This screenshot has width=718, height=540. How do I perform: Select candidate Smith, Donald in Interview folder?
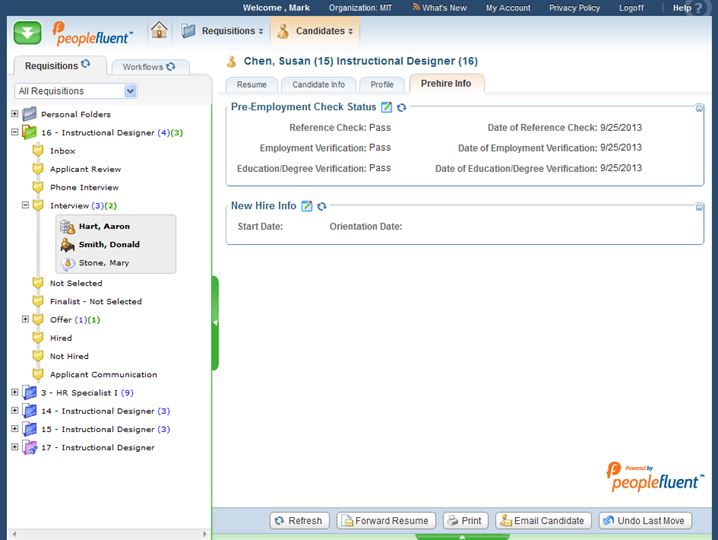point(109,244)
